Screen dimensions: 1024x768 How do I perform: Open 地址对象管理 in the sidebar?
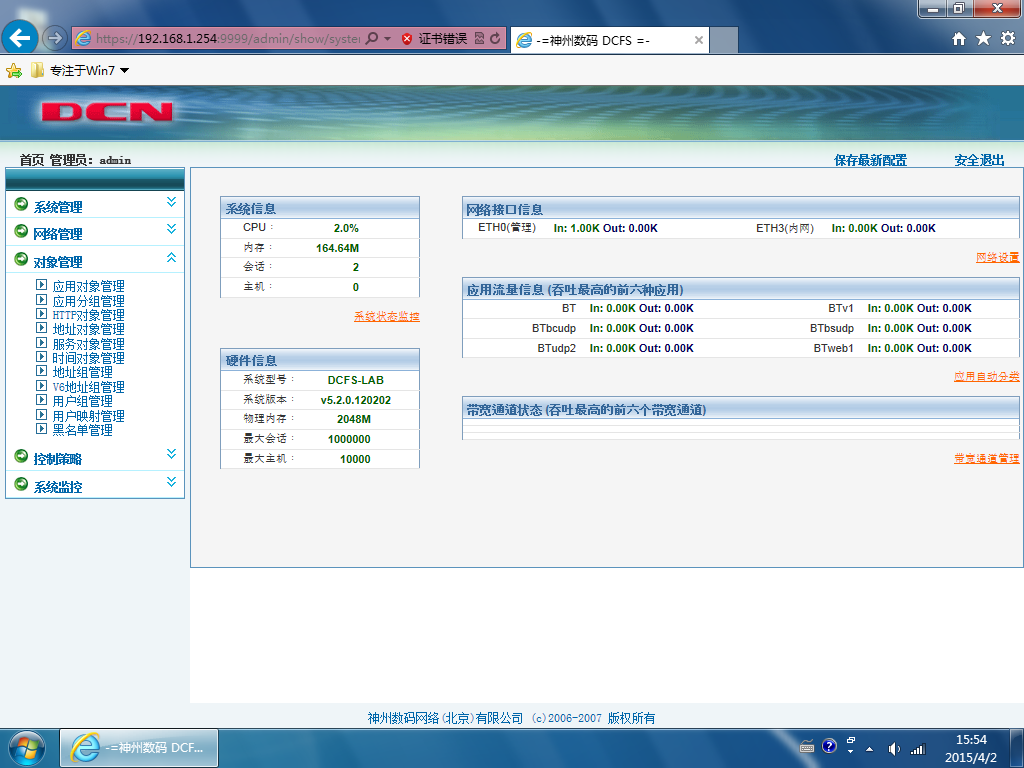[88, 329]
